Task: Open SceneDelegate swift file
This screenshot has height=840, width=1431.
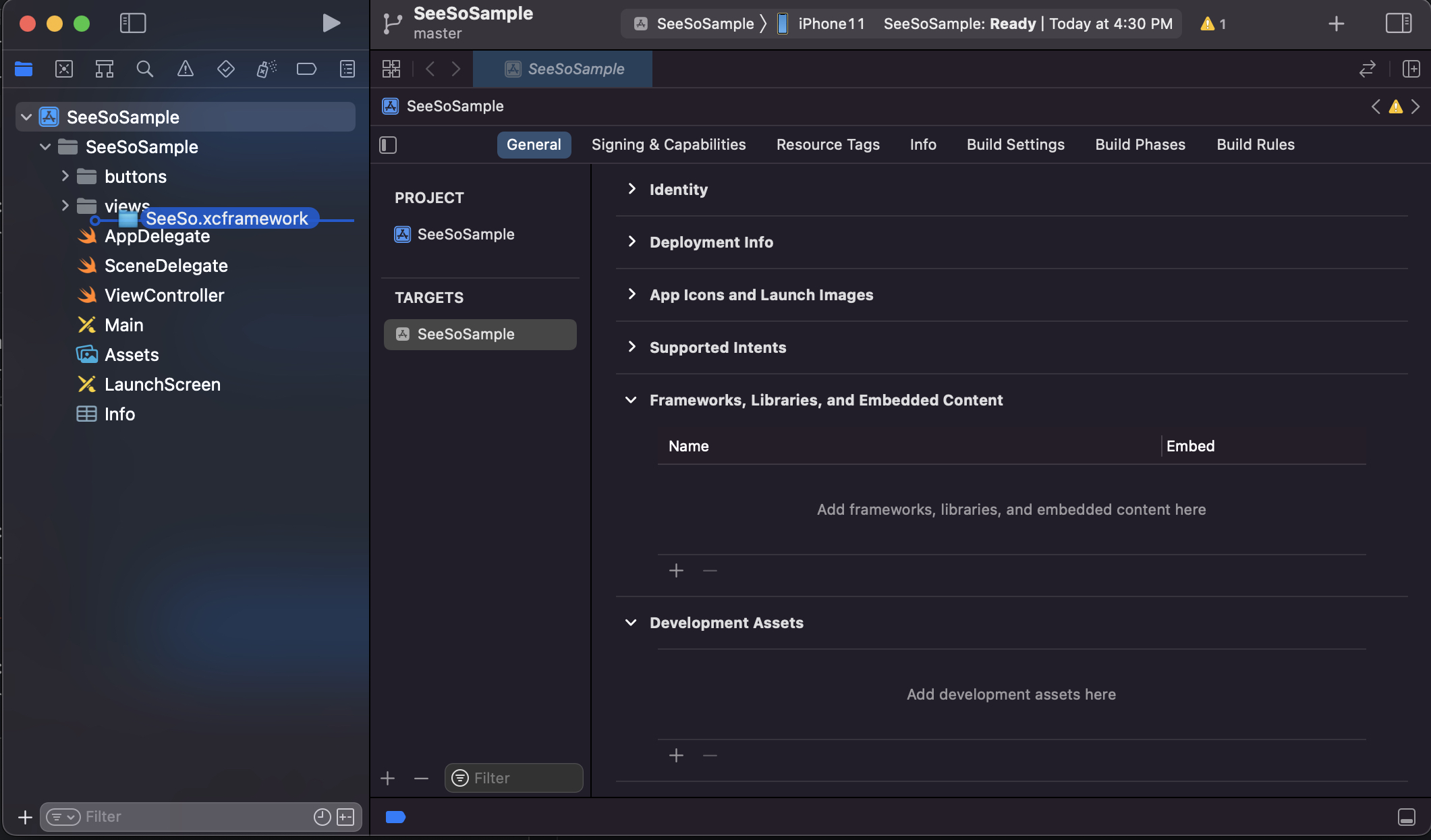Action: coord(166,266)
